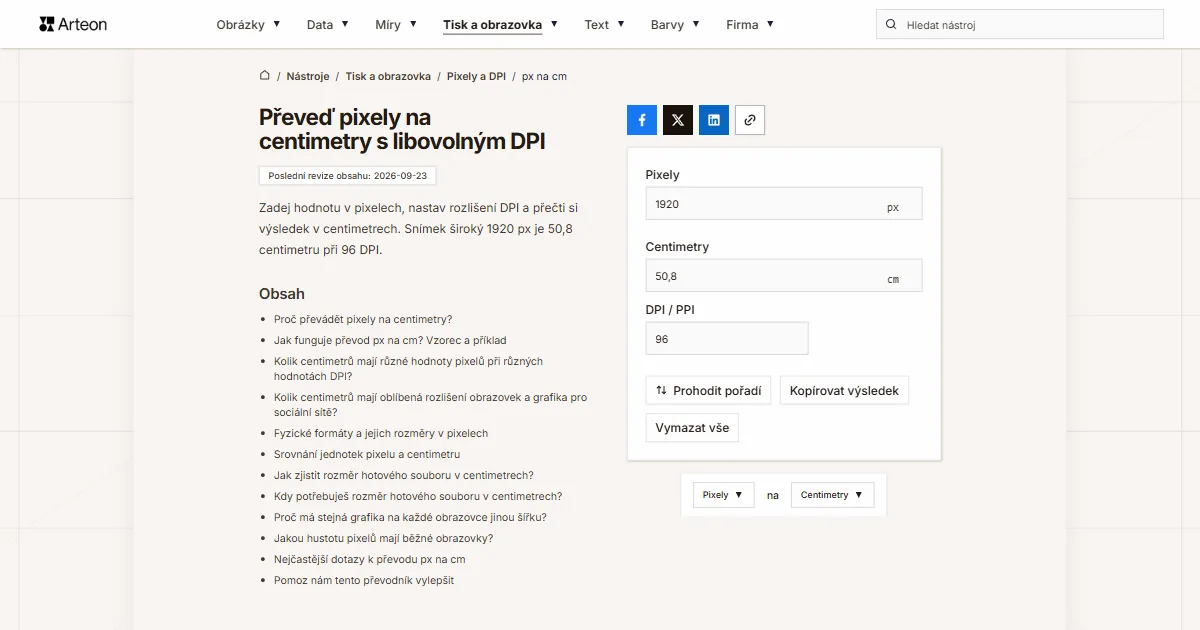Open 'oblíbená rozlišení obrazovek a grafika' link
This screenshot has width=1200, height=630.
pyautogui.click(x=430, y=404)
